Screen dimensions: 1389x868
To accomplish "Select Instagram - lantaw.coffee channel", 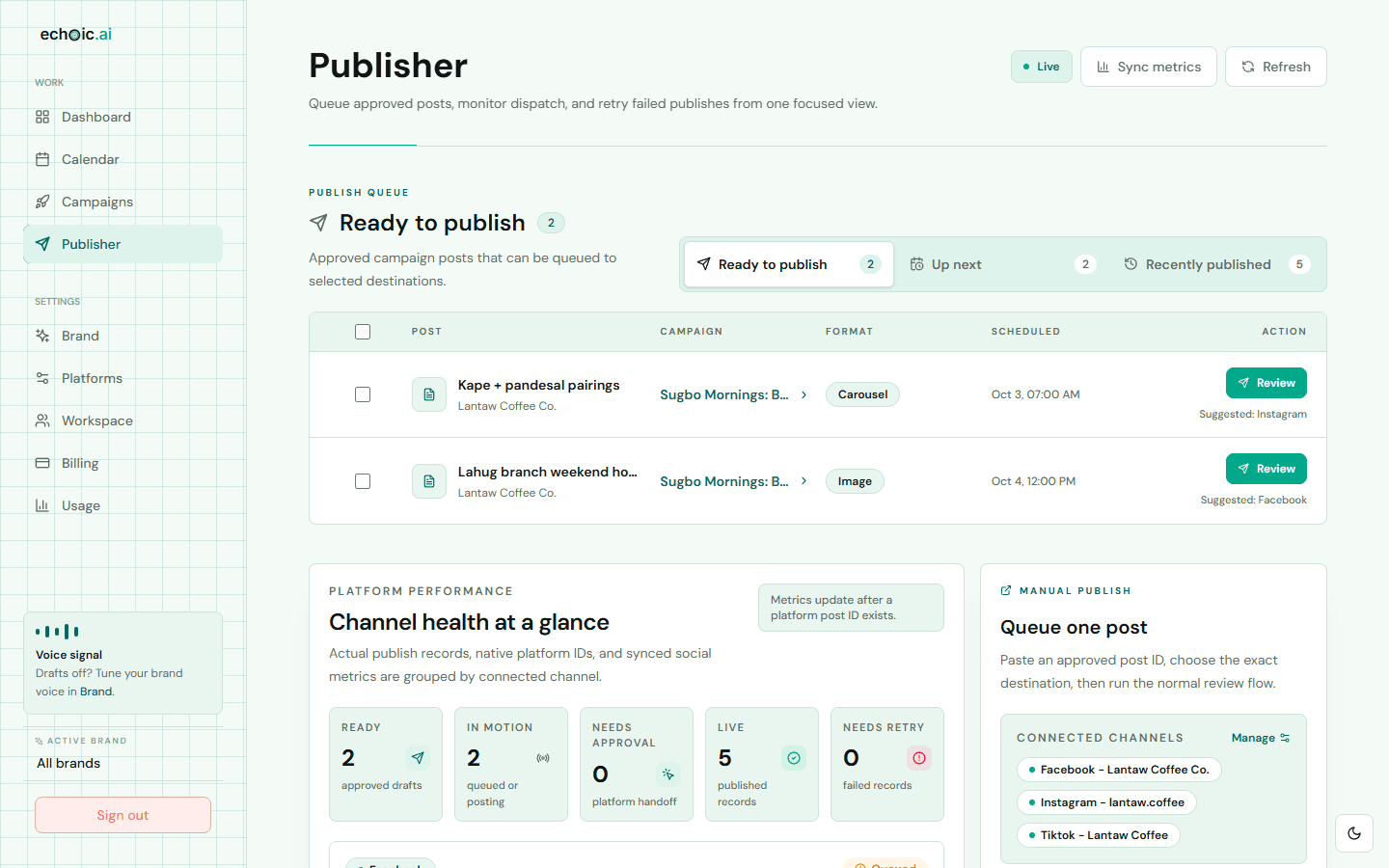I will pyautogui.click(x=1106, y=802).
